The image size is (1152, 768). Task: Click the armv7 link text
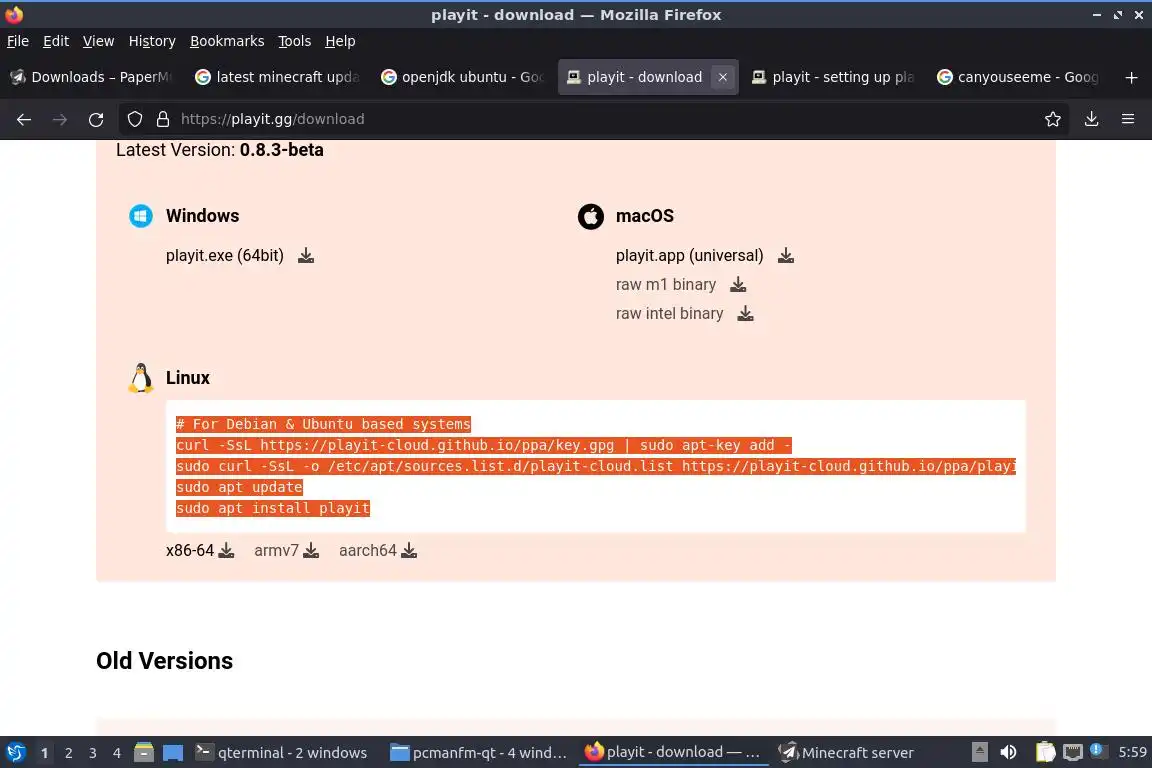276,550
